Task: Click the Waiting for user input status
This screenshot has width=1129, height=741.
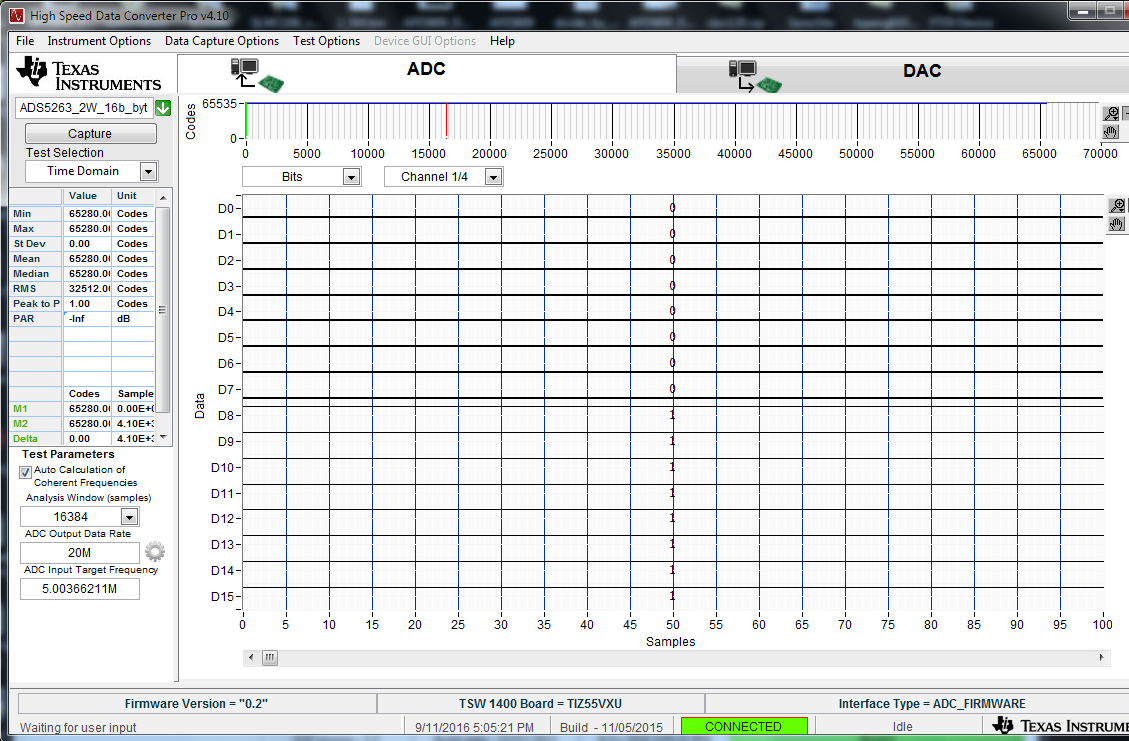Action: click(x=78, y=727)
